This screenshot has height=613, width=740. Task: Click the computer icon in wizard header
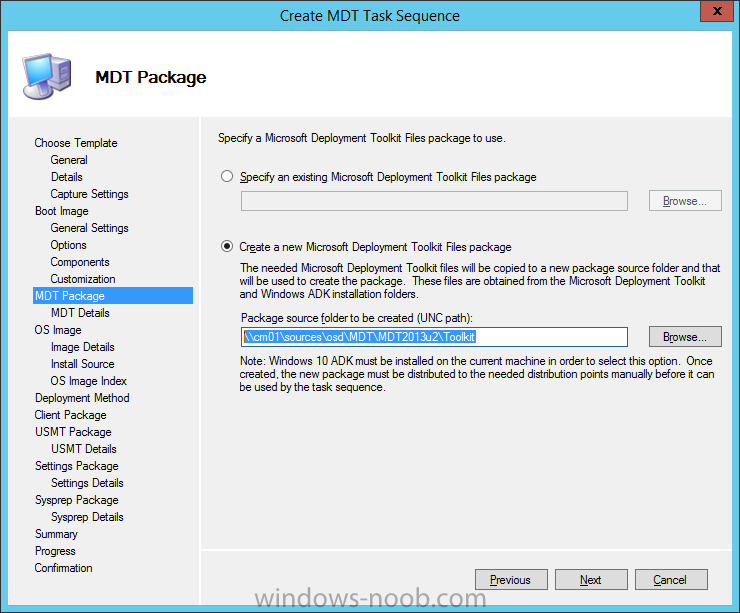point(47,77)
